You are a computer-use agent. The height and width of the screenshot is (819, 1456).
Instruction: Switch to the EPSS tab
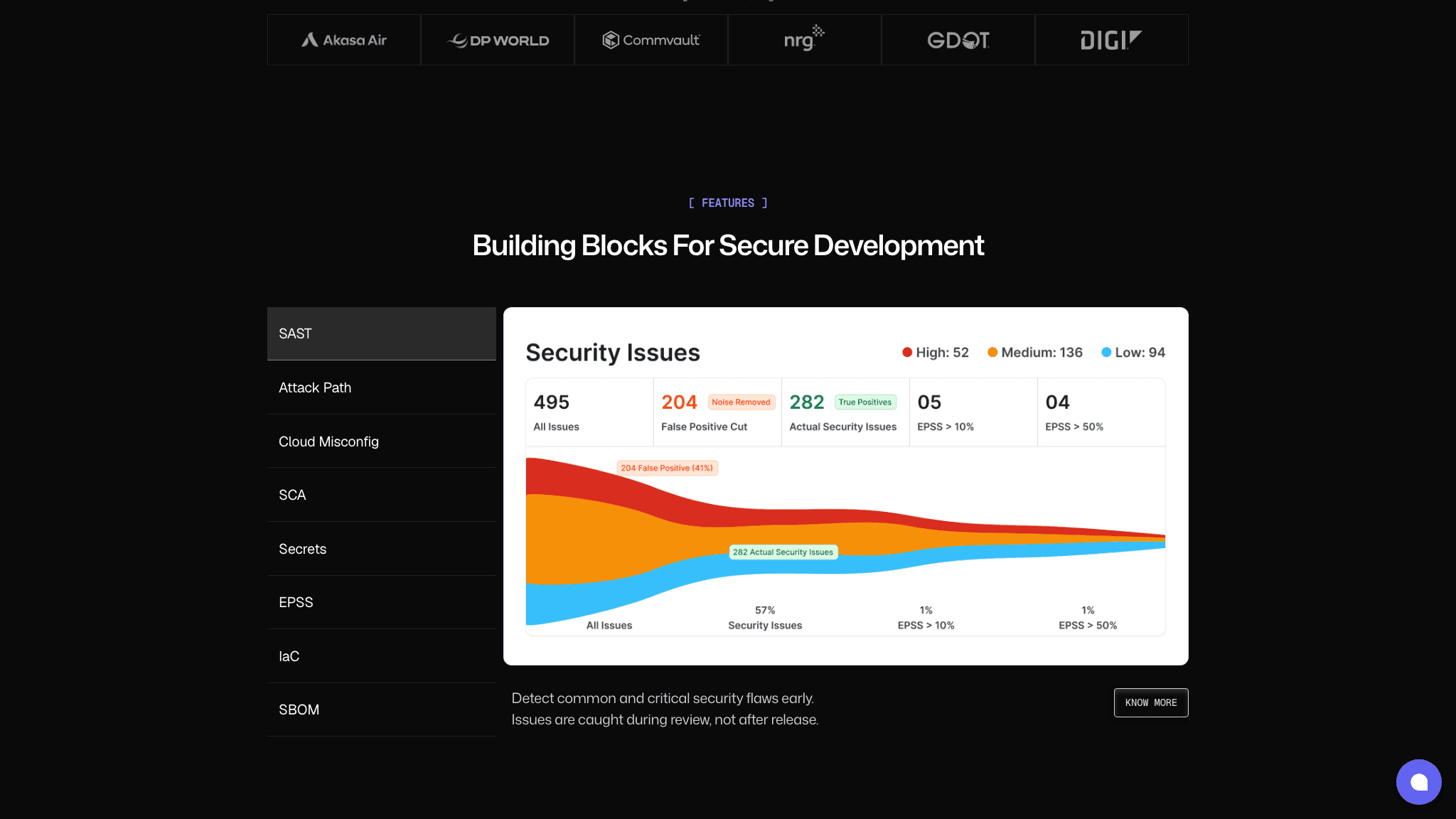382,602
